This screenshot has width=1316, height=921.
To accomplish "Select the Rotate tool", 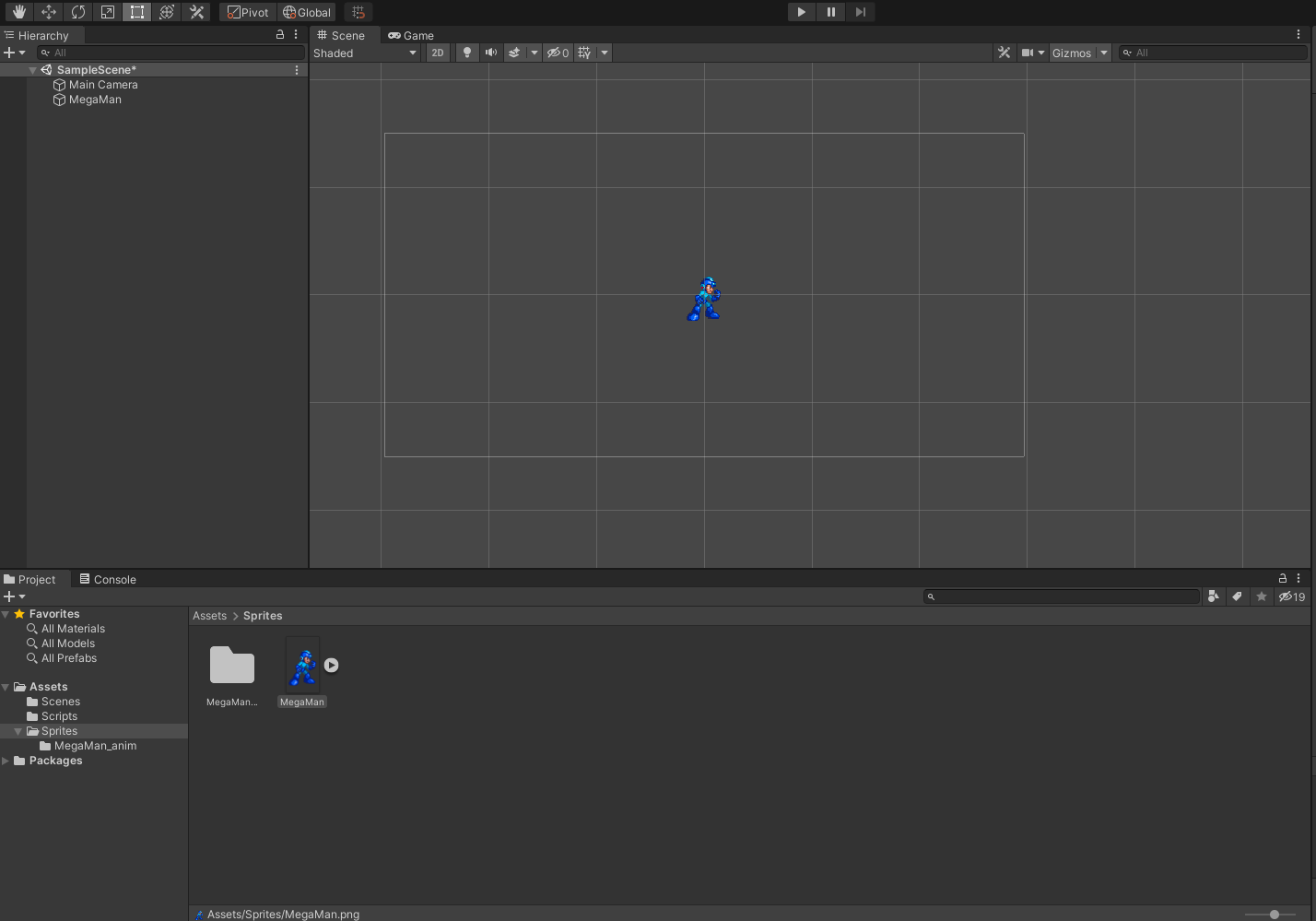I will pyautogui.click(x=78, y=12).
